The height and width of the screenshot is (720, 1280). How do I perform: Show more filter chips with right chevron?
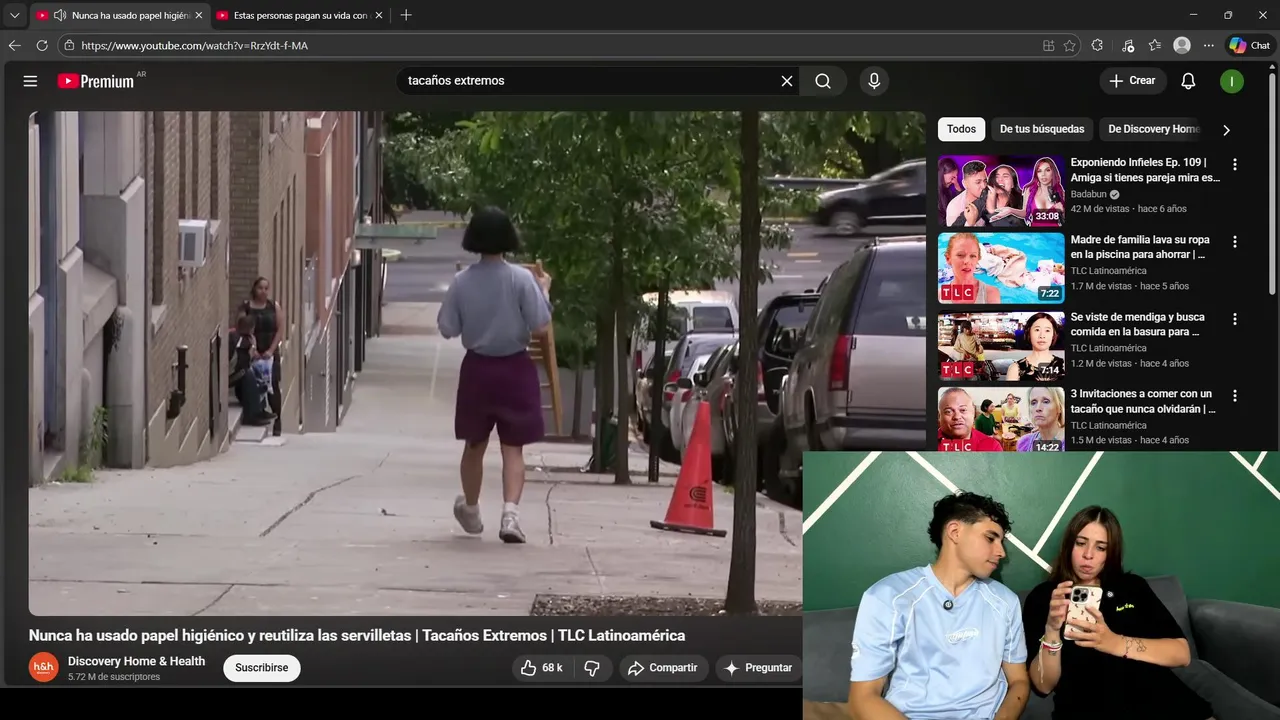[x=1226, y=130]
